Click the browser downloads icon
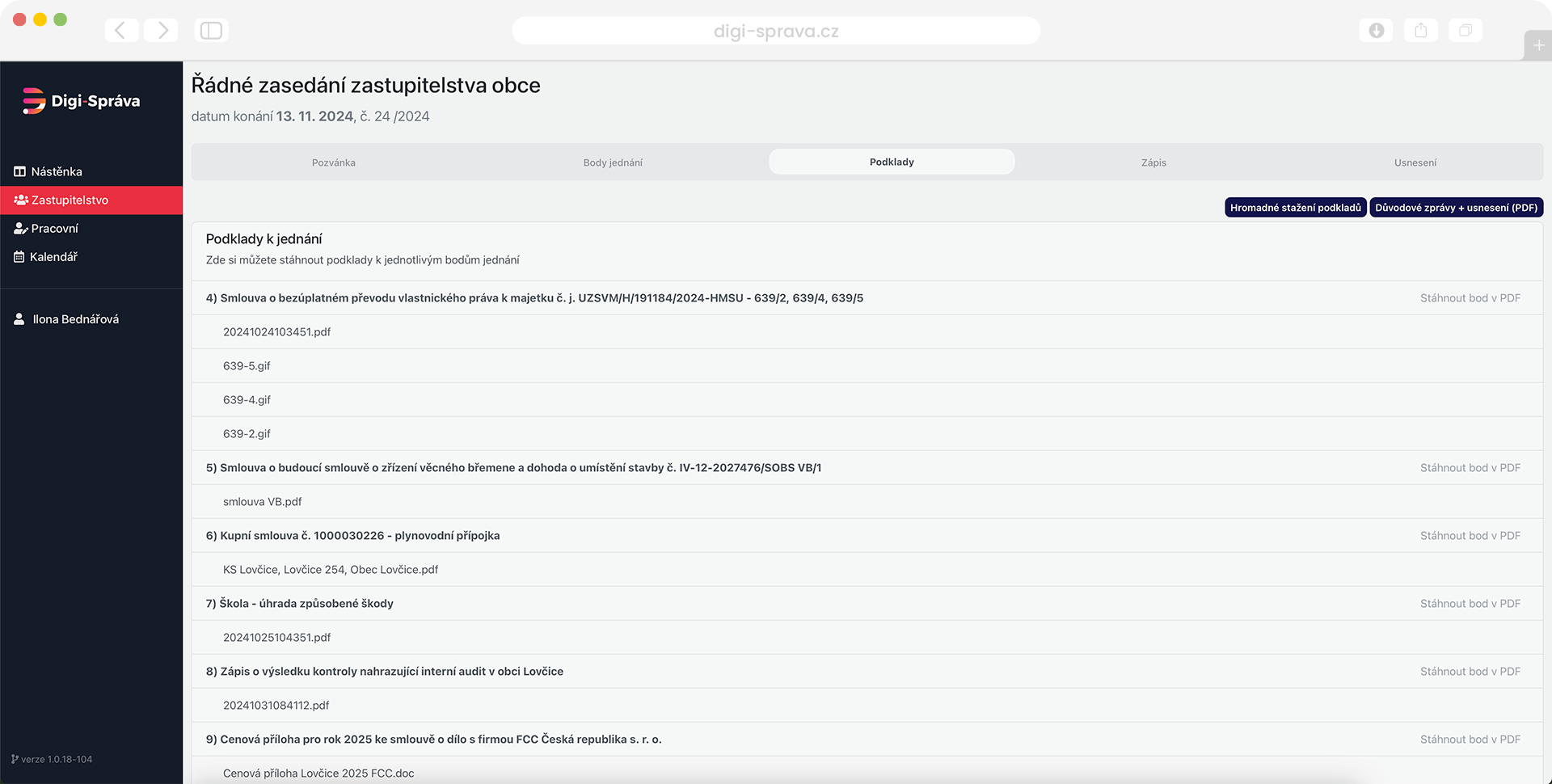Image resolution: width=1552 pixels, height=784 pixels. click(1376, 31)
